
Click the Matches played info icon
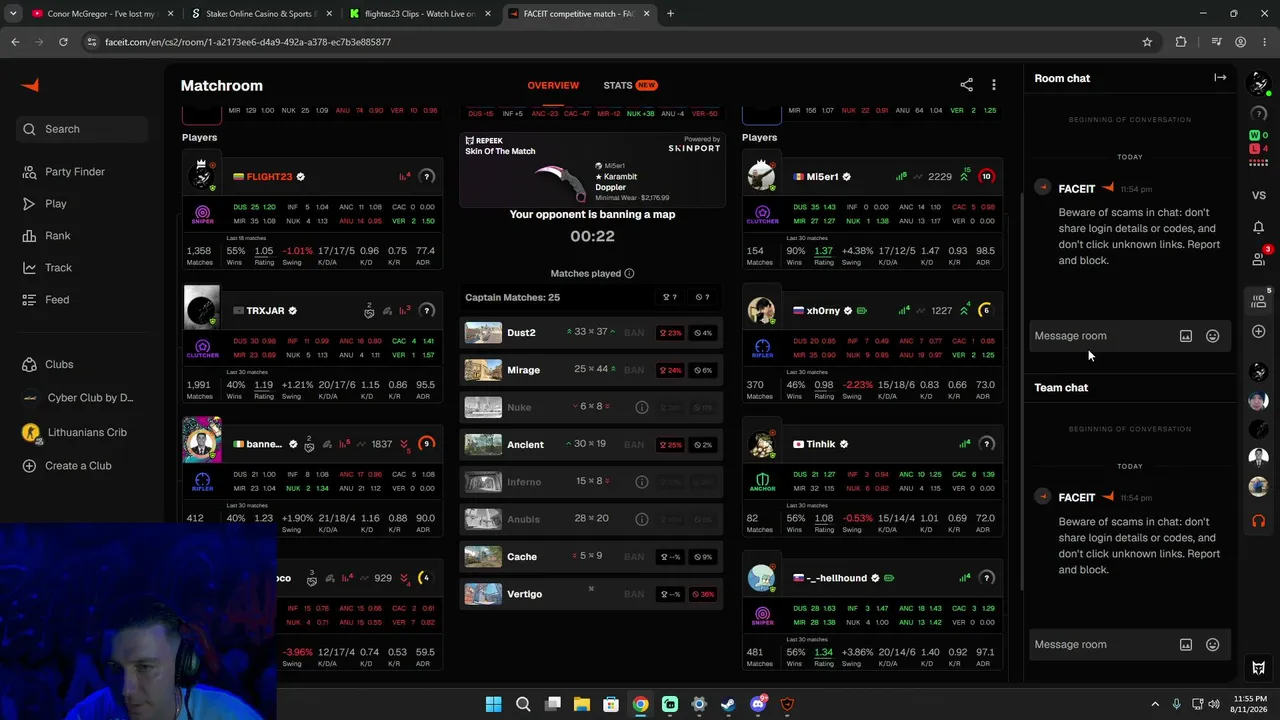(629, 273)
